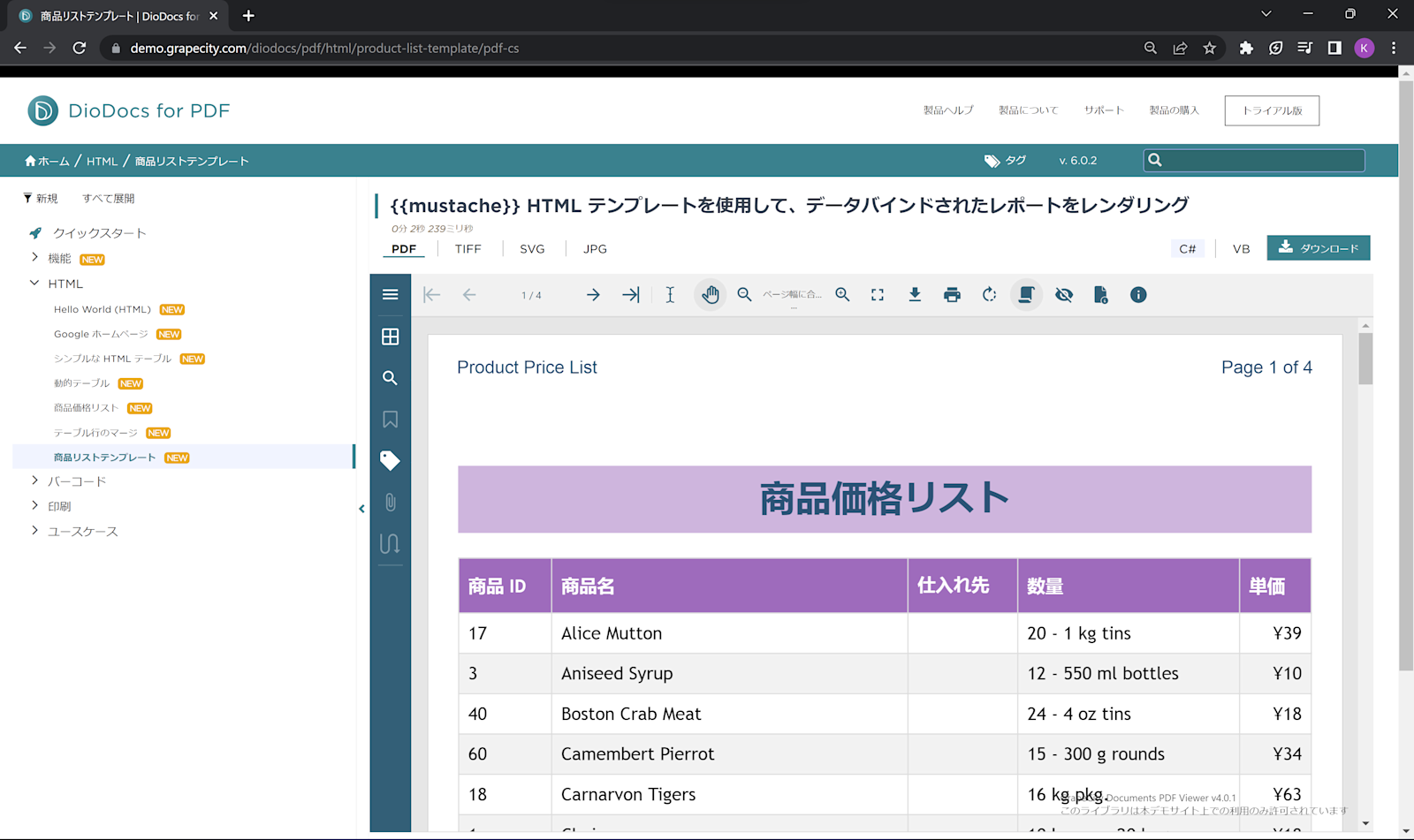The image size is (1414, 840).
Task: Activate the hand pan tool
Action: coord(711,295)
